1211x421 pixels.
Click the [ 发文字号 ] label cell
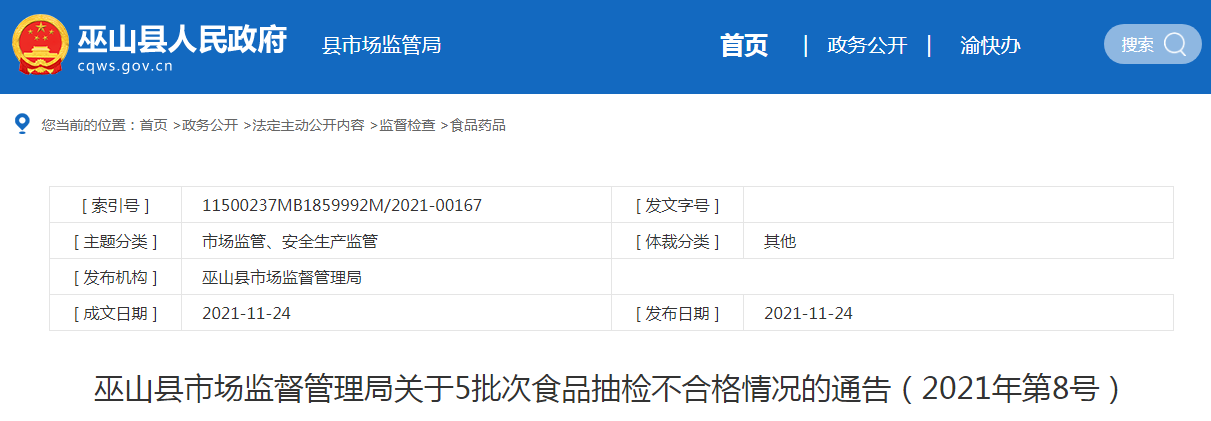click(677, 205)
